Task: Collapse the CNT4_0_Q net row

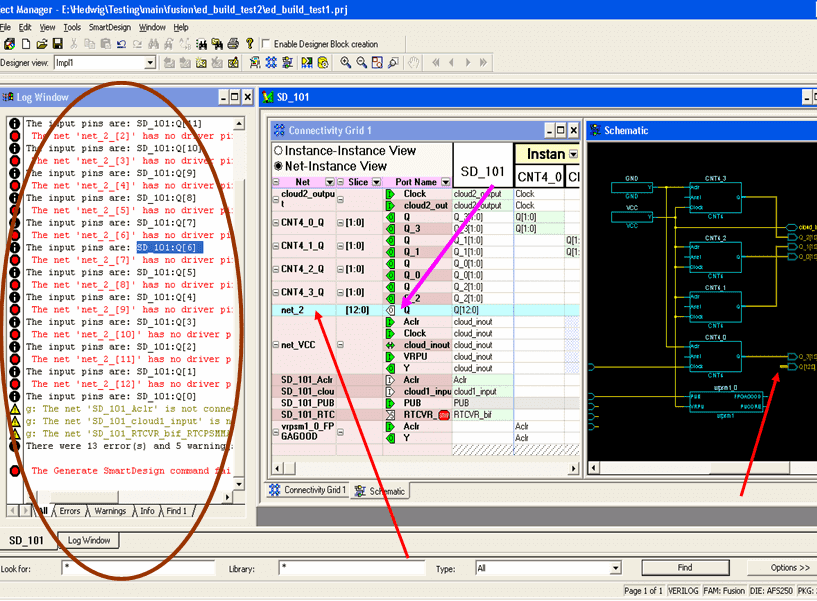Action: tap(276, 223)
